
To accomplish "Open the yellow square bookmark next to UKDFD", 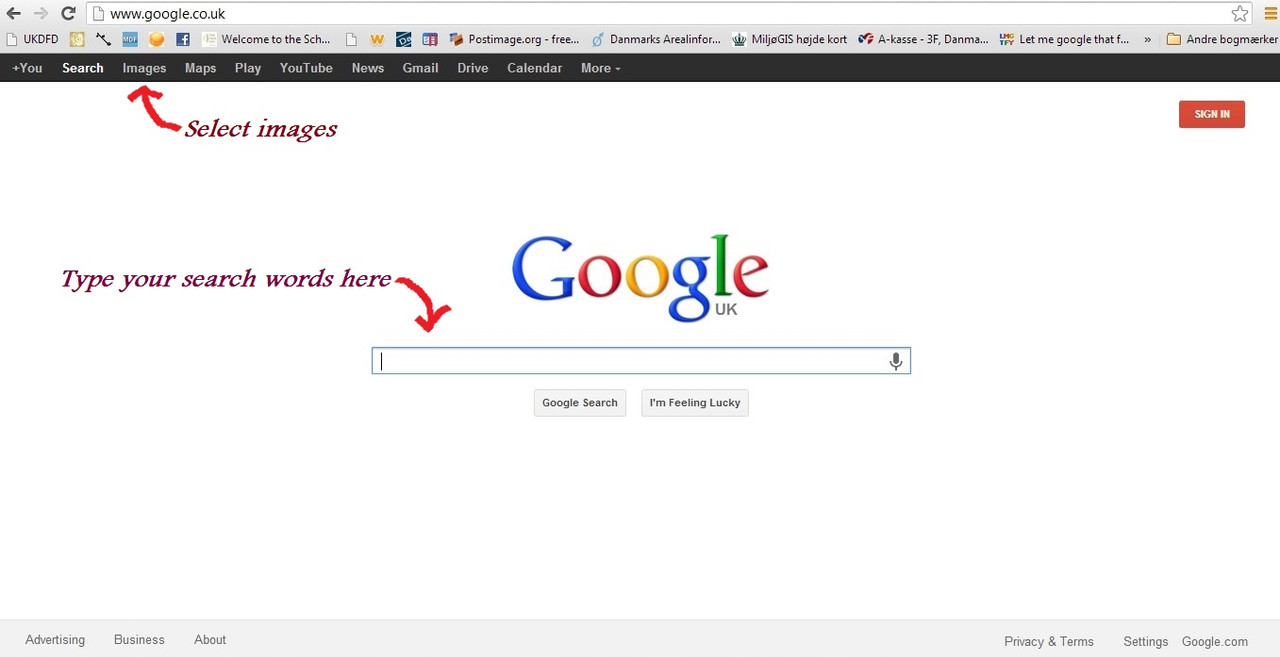I will tap(77, 40).
